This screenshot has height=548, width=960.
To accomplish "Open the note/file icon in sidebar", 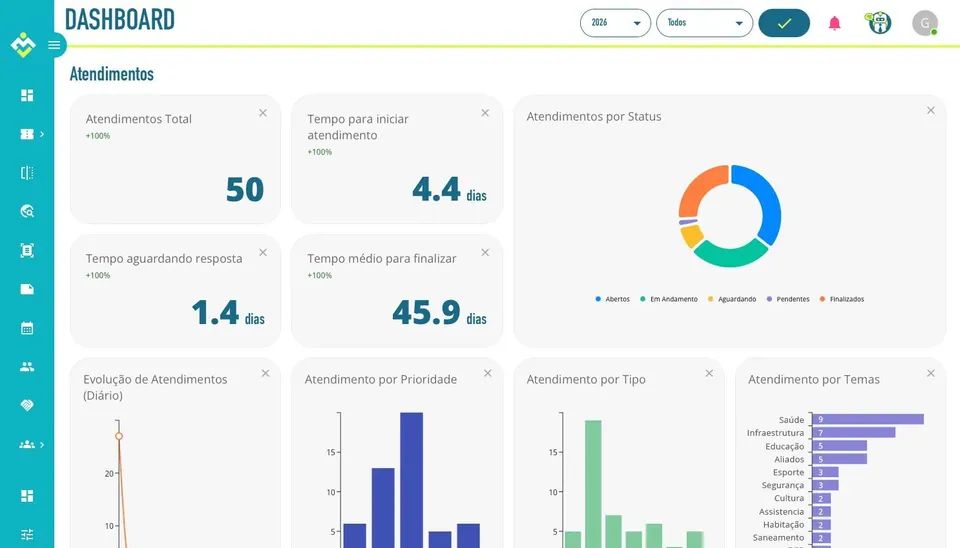I will pos(27,289).
